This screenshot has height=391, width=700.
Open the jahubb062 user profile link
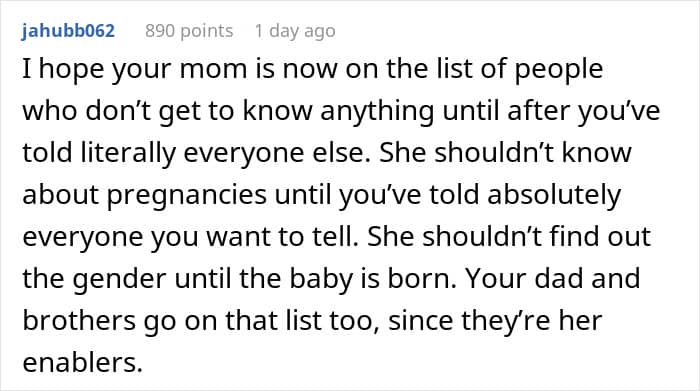click(68, 31)
